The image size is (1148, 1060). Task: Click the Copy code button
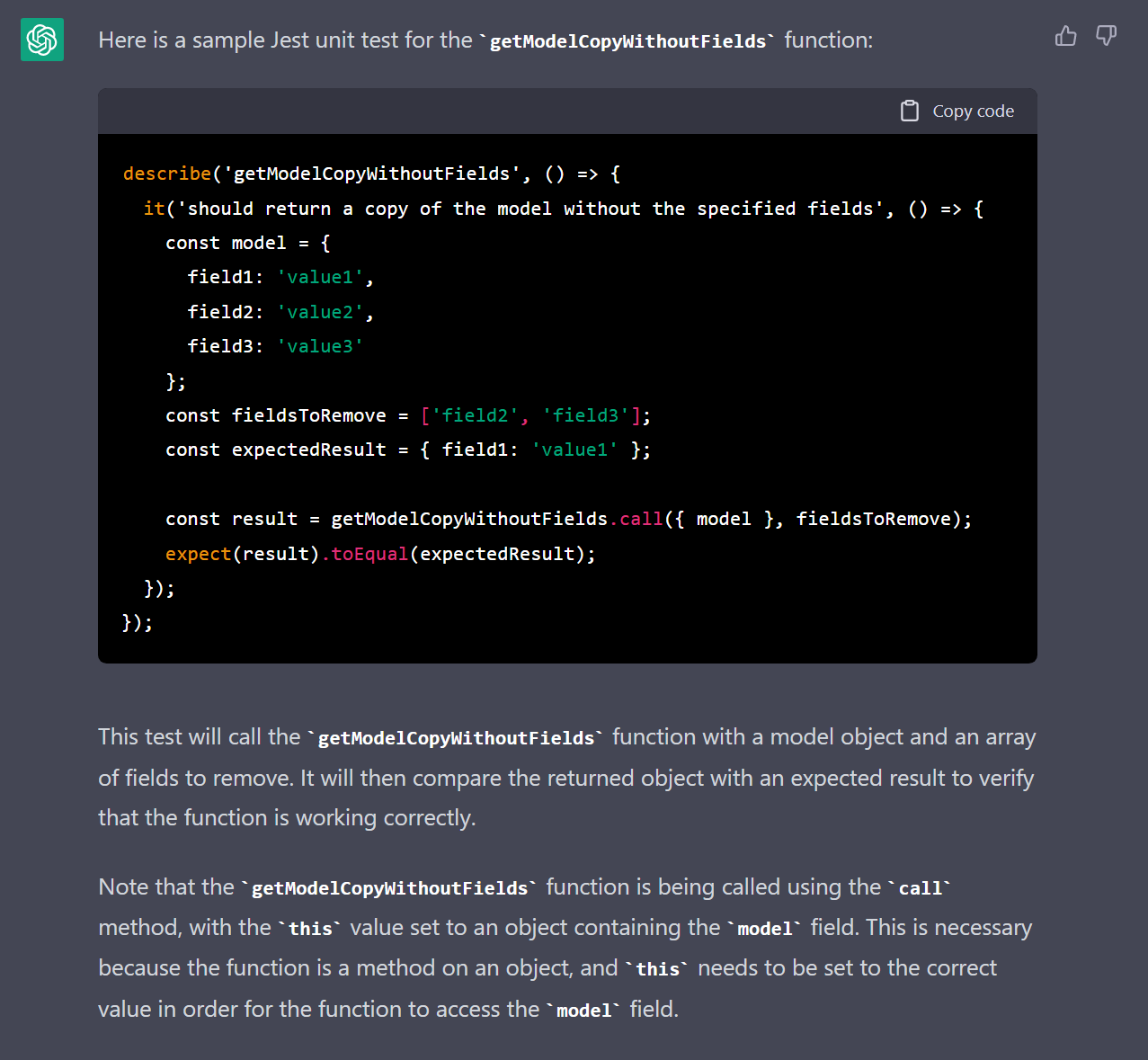(973, 111)
